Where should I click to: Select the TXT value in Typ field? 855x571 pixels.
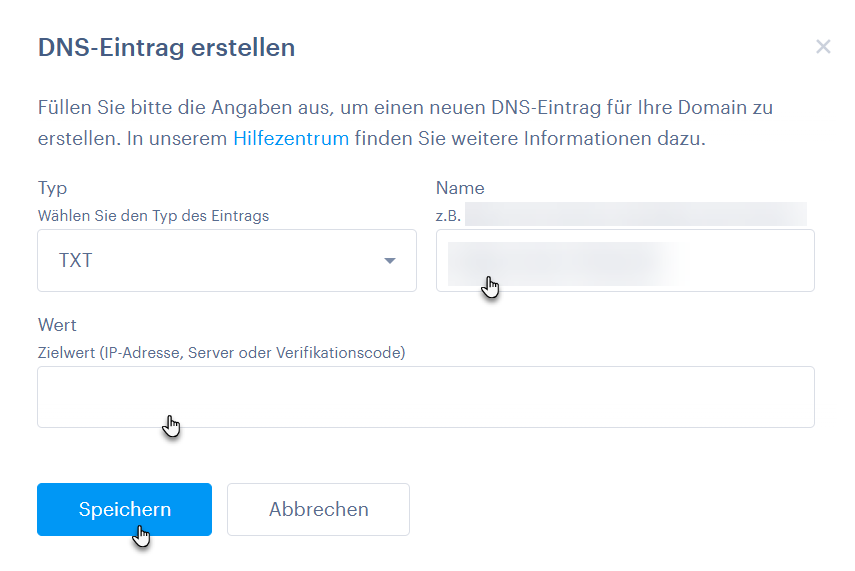tap(76, 261)
